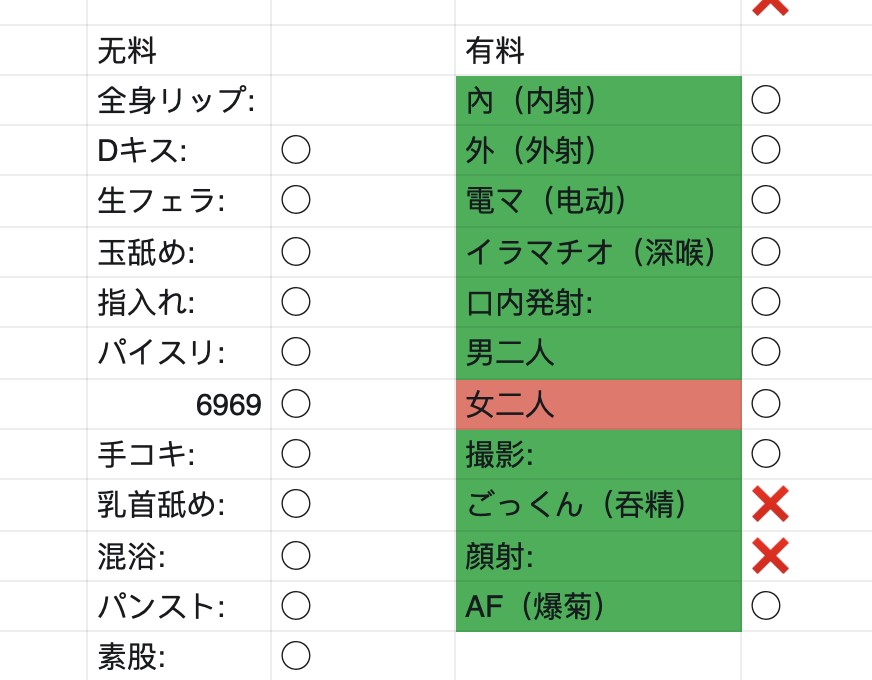
Task: Click the circle mark next to 混浴
Action: (x=296, y=555)
